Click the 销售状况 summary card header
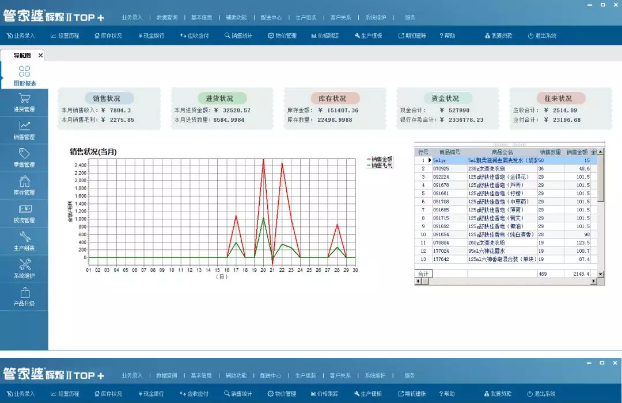The width and height of the screenshot is (622, 403). 106,99
